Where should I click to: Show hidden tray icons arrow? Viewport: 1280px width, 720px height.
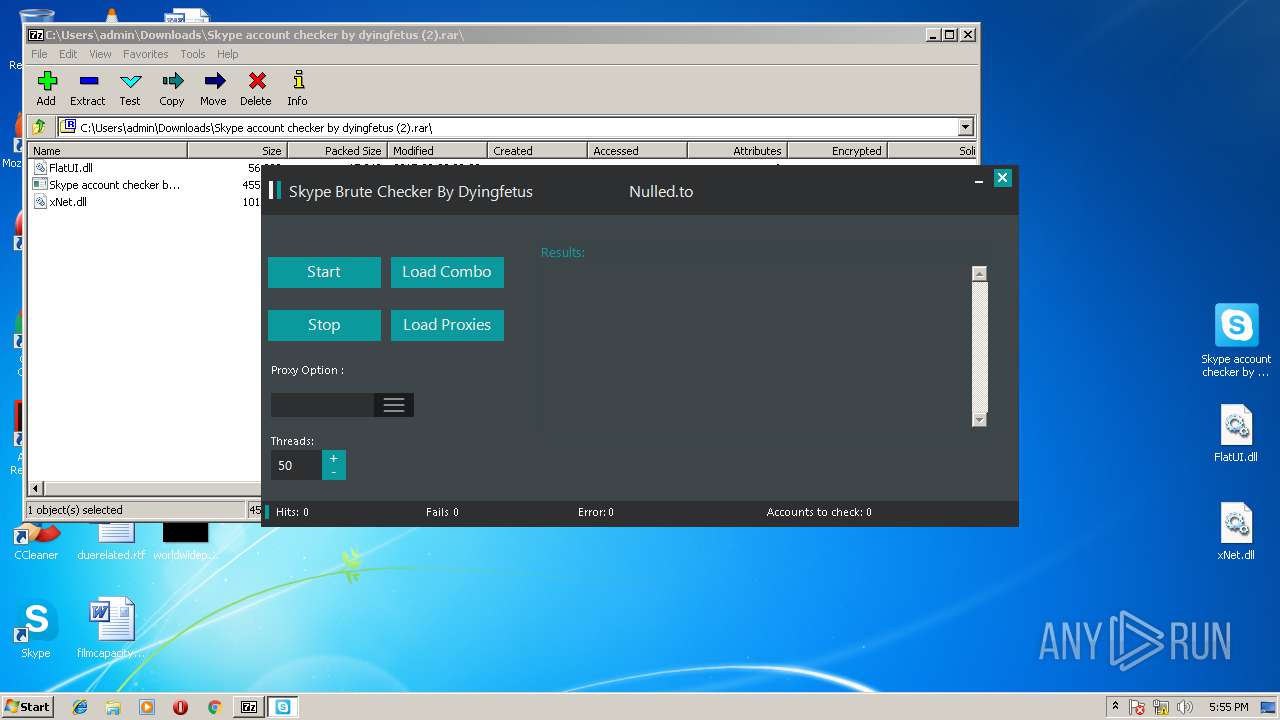1115,707
